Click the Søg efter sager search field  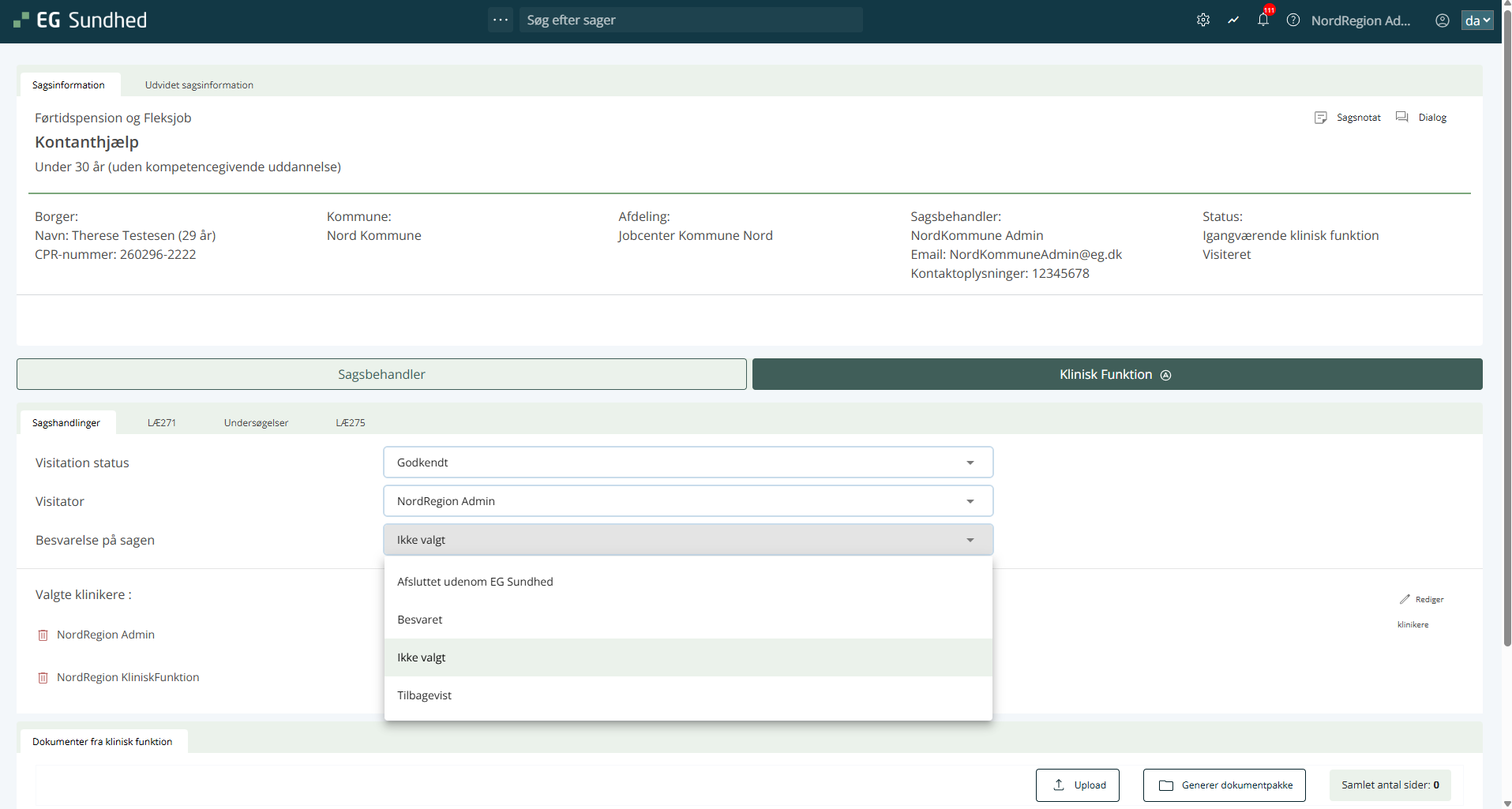click(690, 21)
